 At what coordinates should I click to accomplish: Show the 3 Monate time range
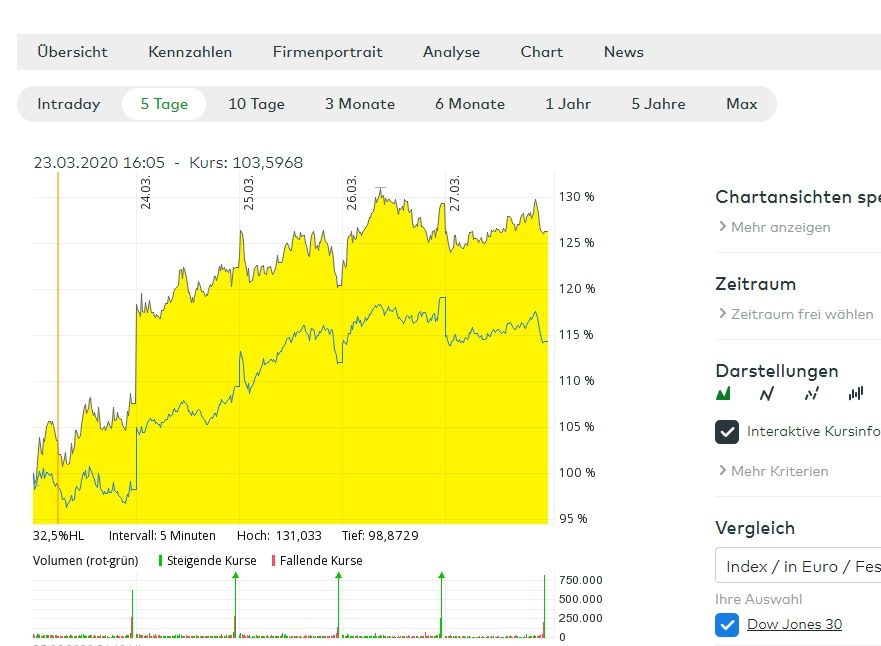[360, 104]
